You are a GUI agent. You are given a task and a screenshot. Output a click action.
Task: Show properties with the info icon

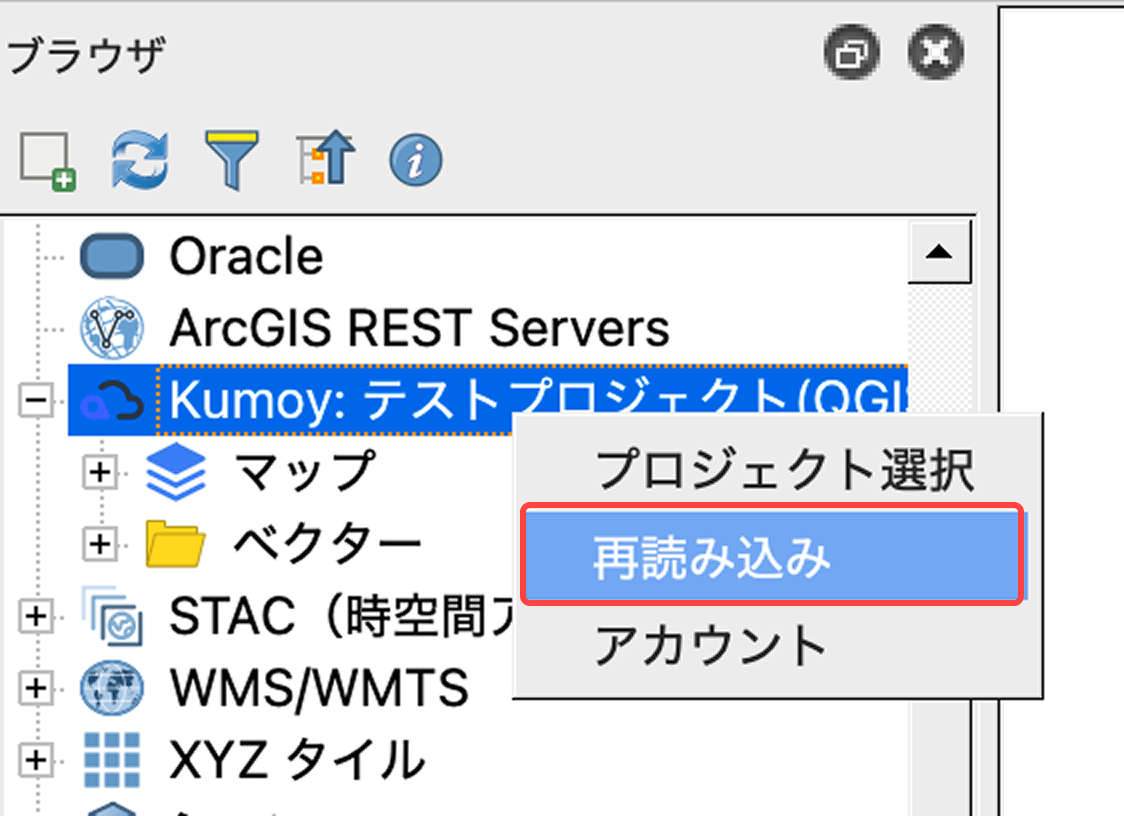coord(414,158)
